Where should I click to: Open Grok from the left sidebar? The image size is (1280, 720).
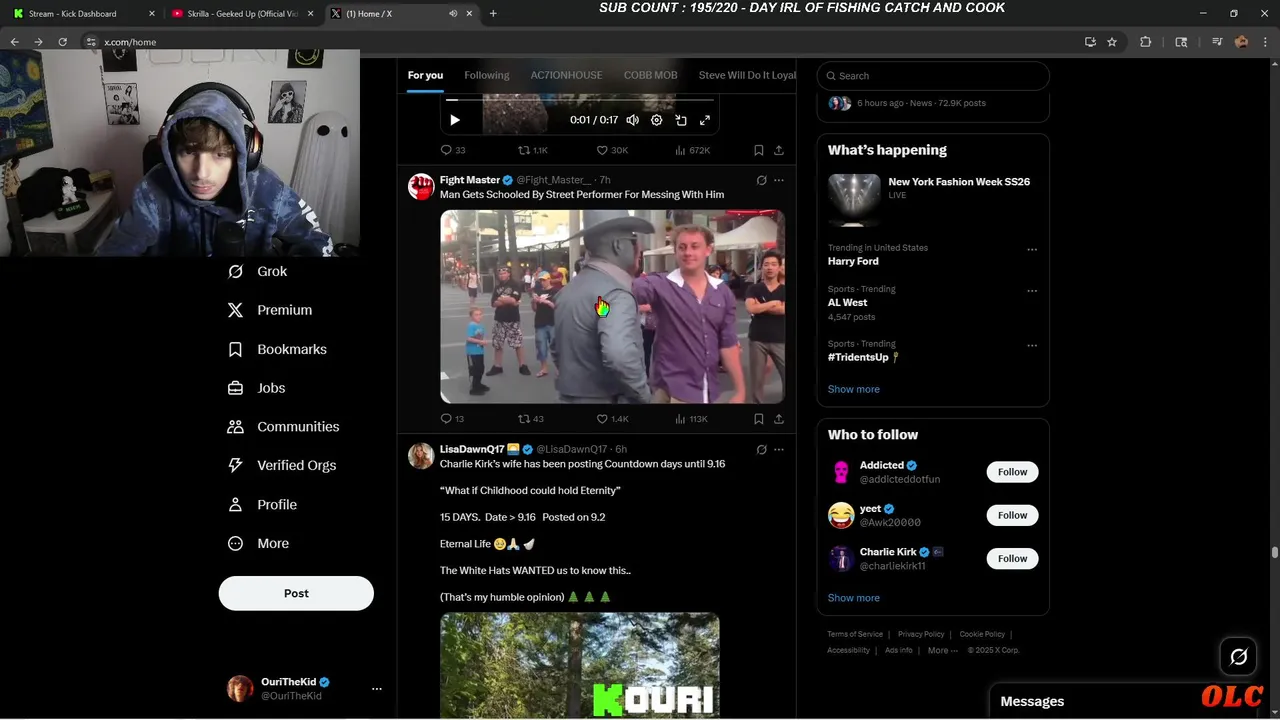(x=257, y=271)
